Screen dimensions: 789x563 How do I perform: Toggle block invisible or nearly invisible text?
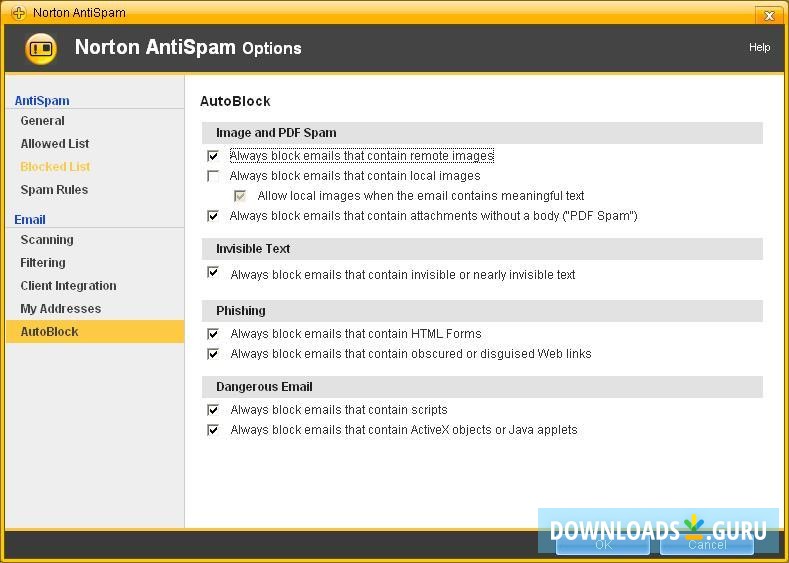tap(213, 273)
